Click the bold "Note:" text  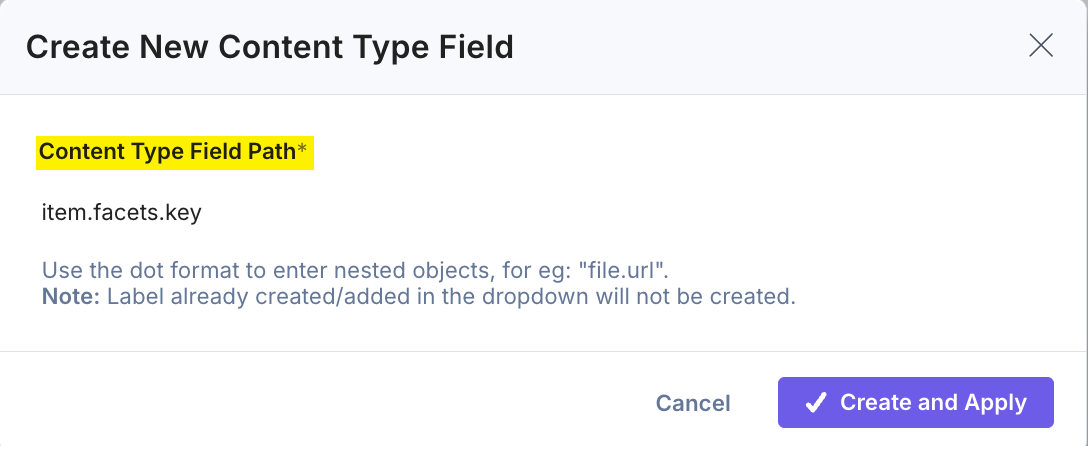tap(71, 297)
